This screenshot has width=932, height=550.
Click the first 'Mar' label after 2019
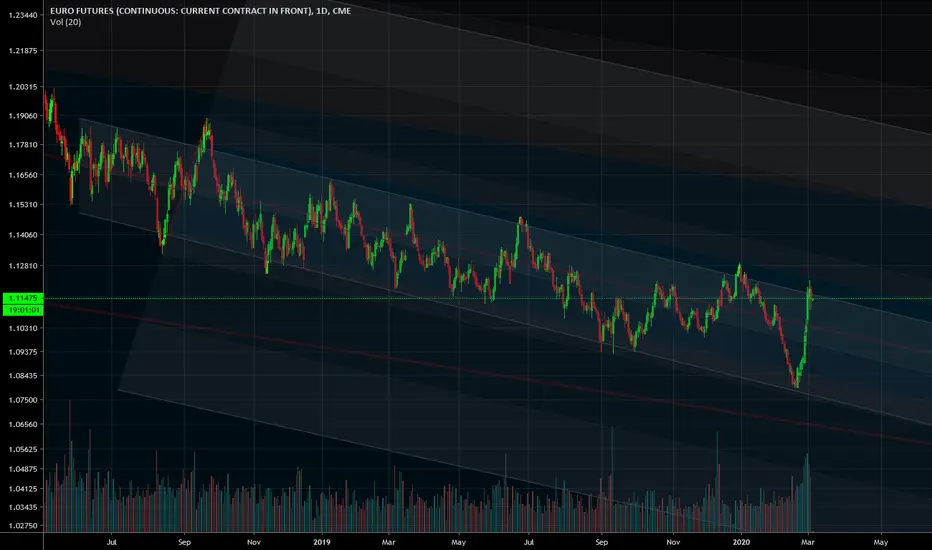[x=388, y=542]
